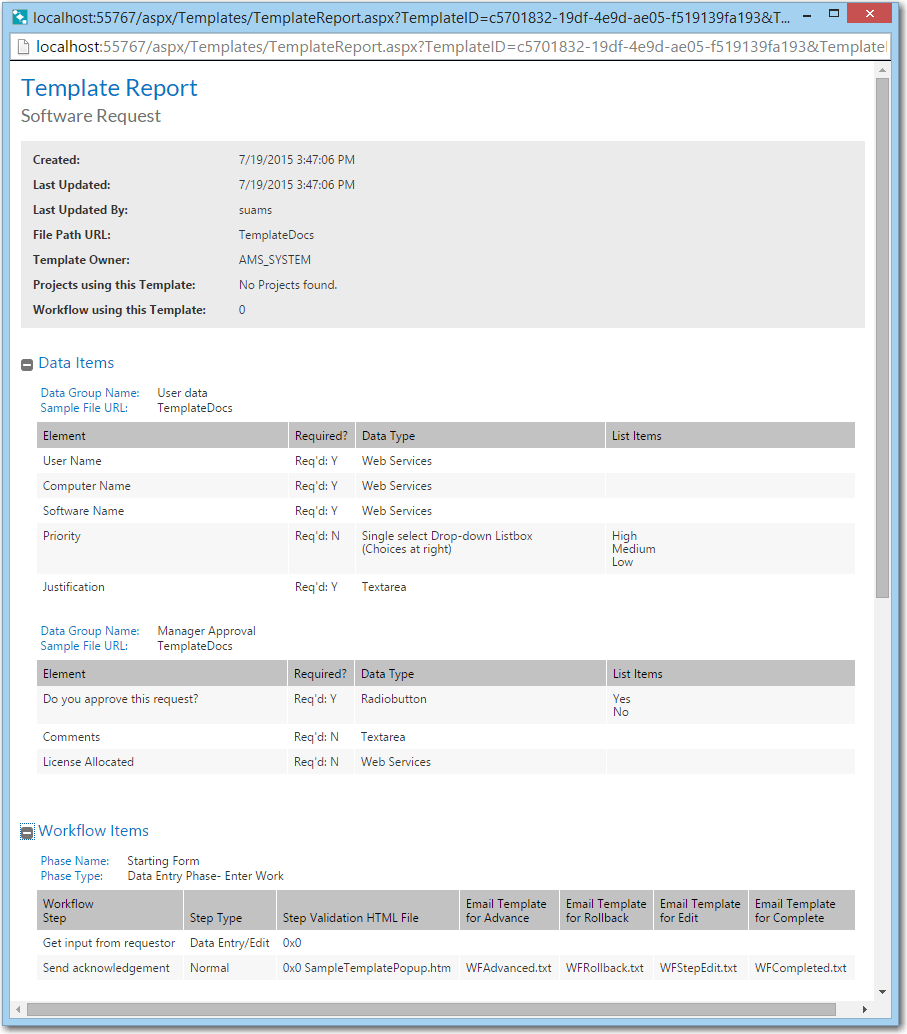This screenshot has width=907, height=1034.
Task: Click the 'High' list item
Action: coord(624,536)
